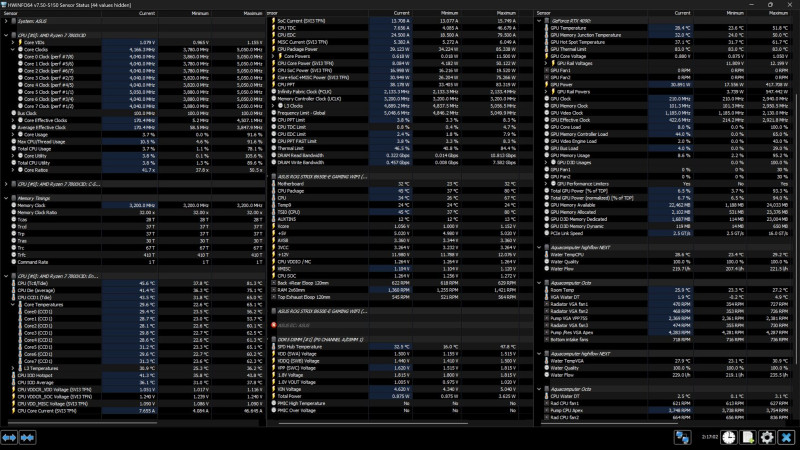This screenshot has width=800, height=450.
Task: Expand the Core VIDs subtree
Action: pyautogui.click(x=13, y=42)
